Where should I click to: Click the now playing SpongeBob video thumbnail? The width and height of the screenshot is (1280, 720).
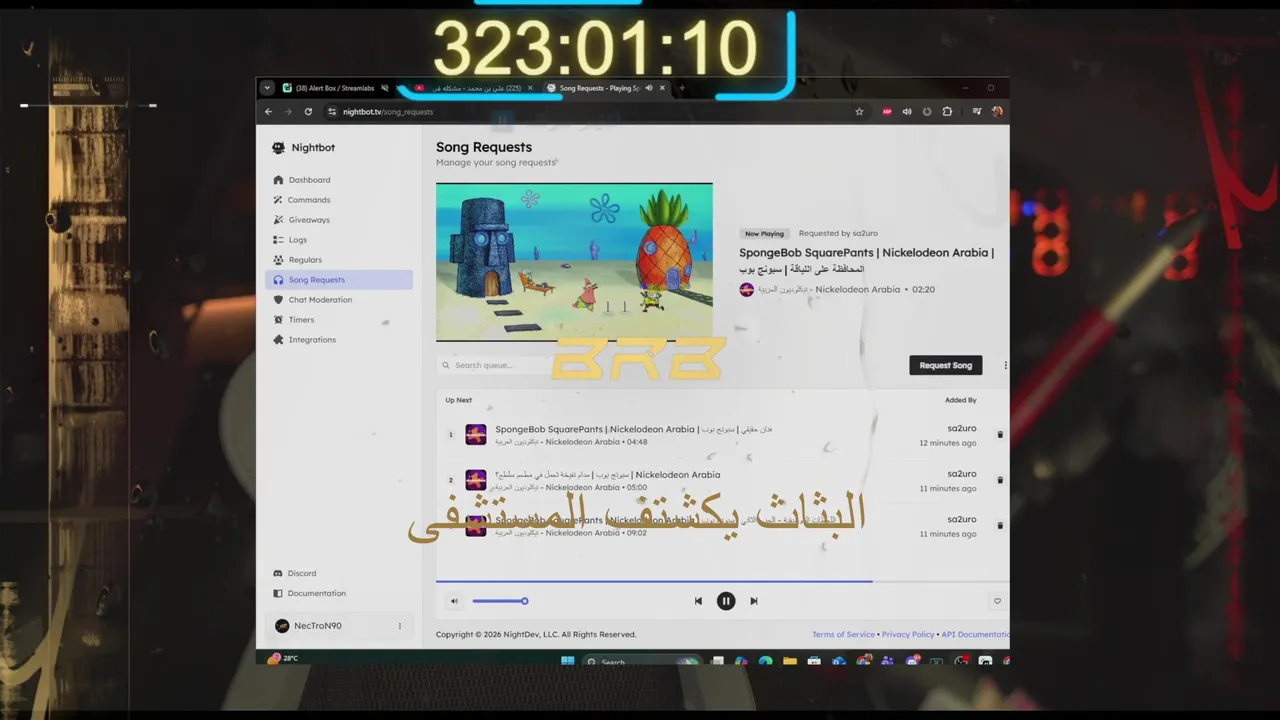click(574, 261)
